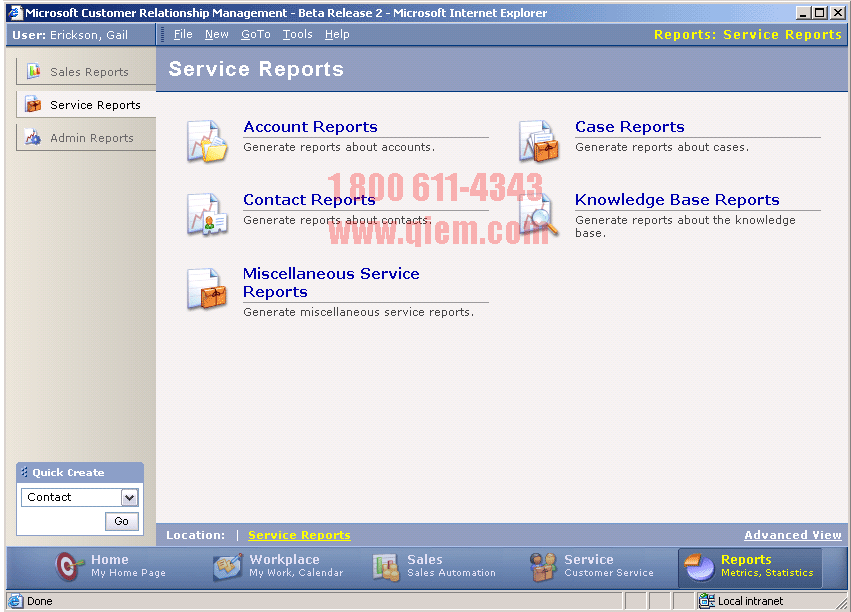Click the Internet Explorer icon in title bar
This screenshot has height=612, width=851.
[x=15, y=12]
